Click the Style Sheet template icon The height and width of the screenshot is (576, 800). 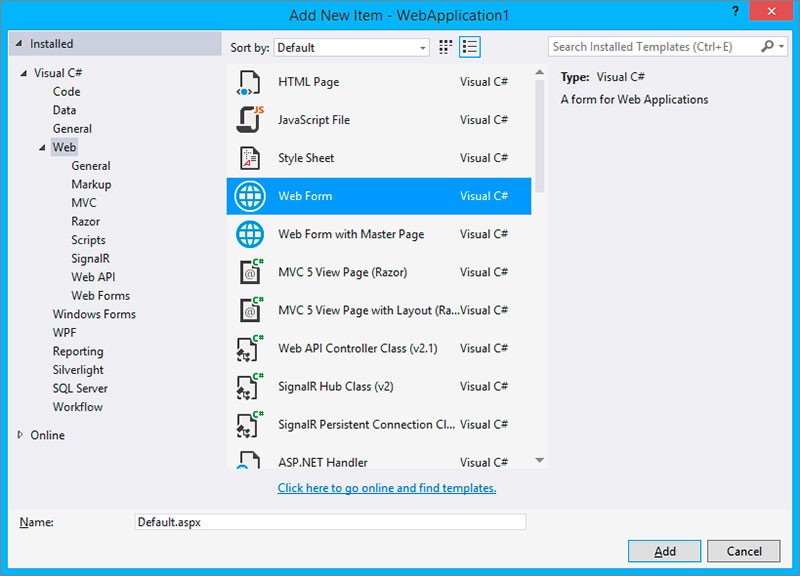coord(249,158)
